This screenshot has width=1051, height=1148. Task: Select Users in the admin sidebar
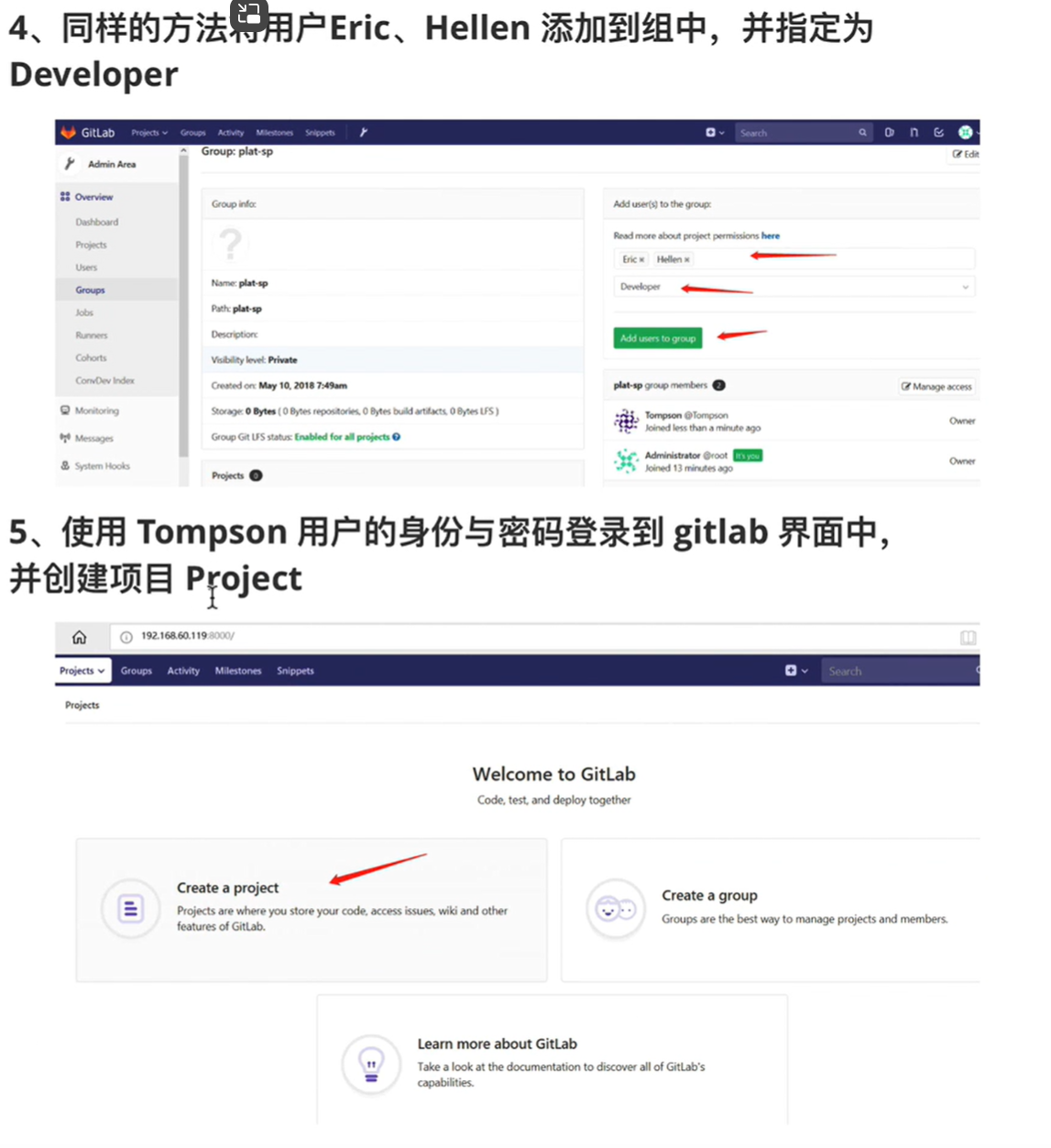click(x=86, y=268)
